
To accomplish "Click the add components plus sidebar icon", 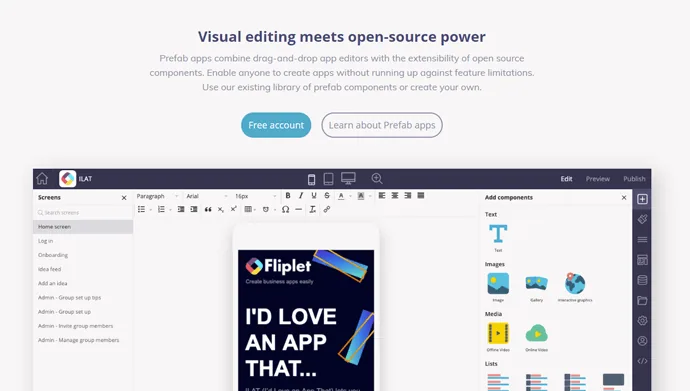I will tap(642, 199).
